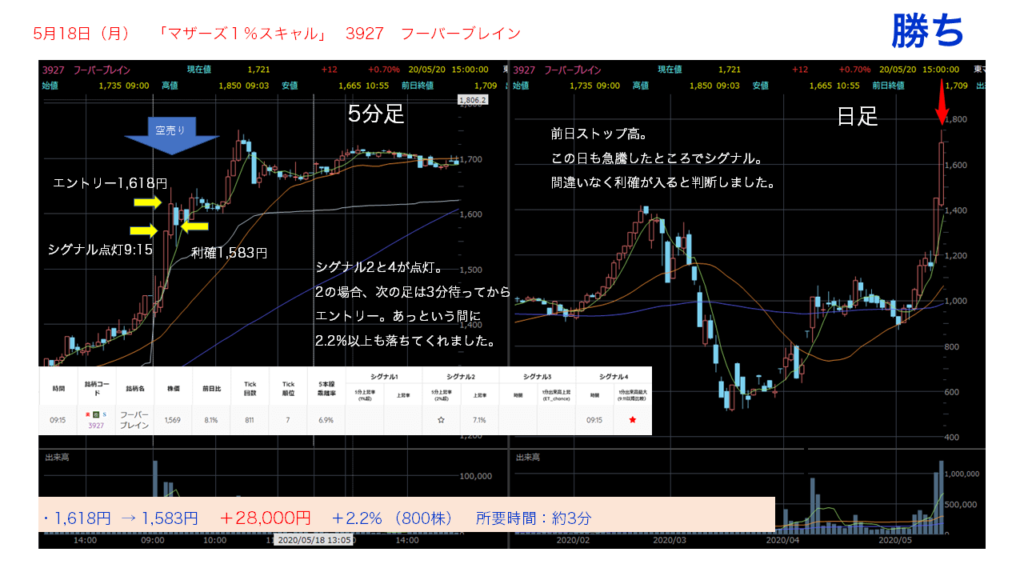Screen dimensions: 1024x576
Task: Click the 出来高 label on the 日足 chart
Action: (528, 457)
